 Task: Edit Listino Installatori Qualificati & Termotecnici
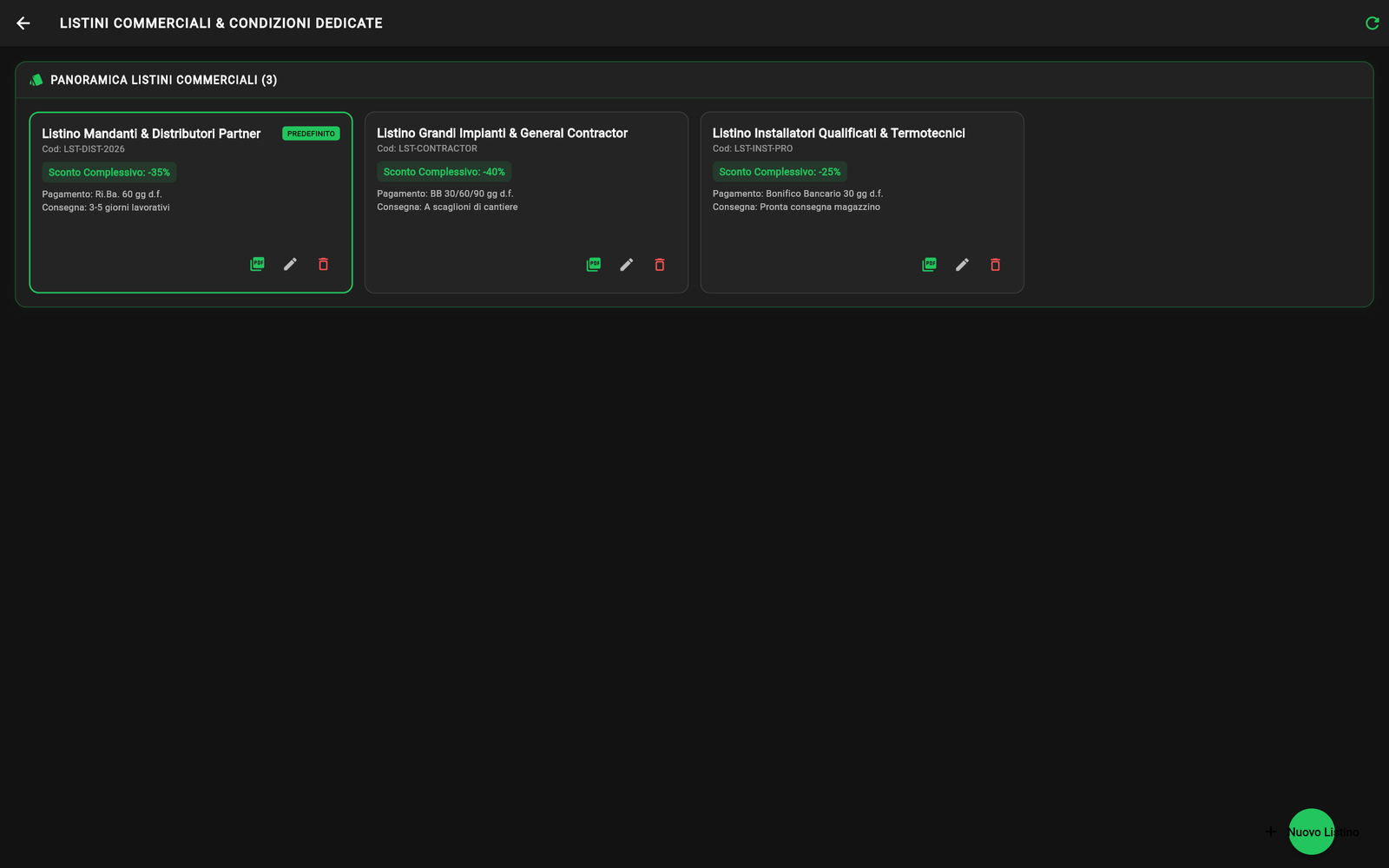point(962,265)
